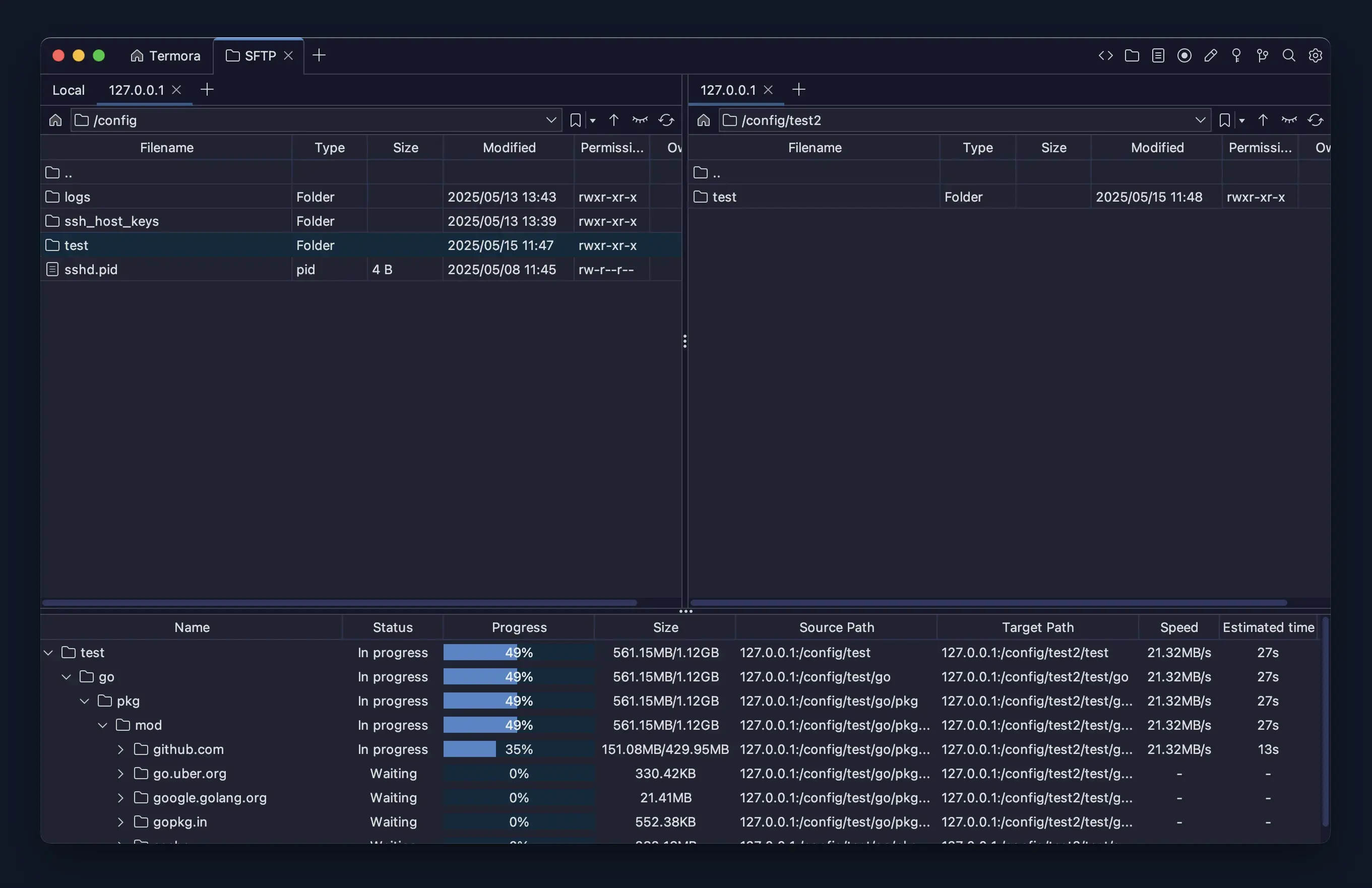Toggle hidden files eye icon in right pane
Viewport: 1372px width, 888px height.
point(1288,120)
